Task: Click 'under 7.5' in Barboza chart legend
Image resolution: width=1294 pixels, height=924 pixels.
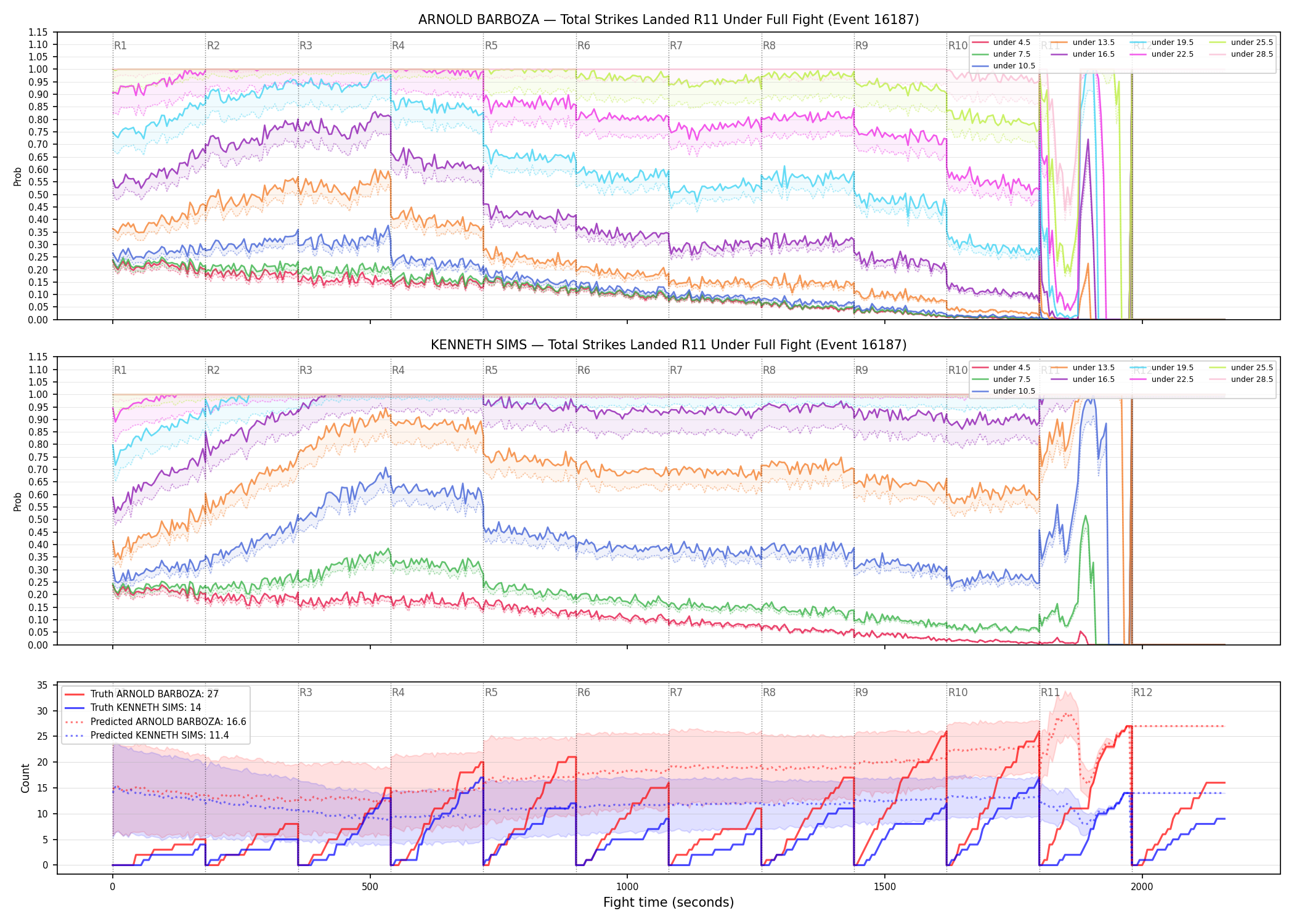Action: pos(1011,54)
